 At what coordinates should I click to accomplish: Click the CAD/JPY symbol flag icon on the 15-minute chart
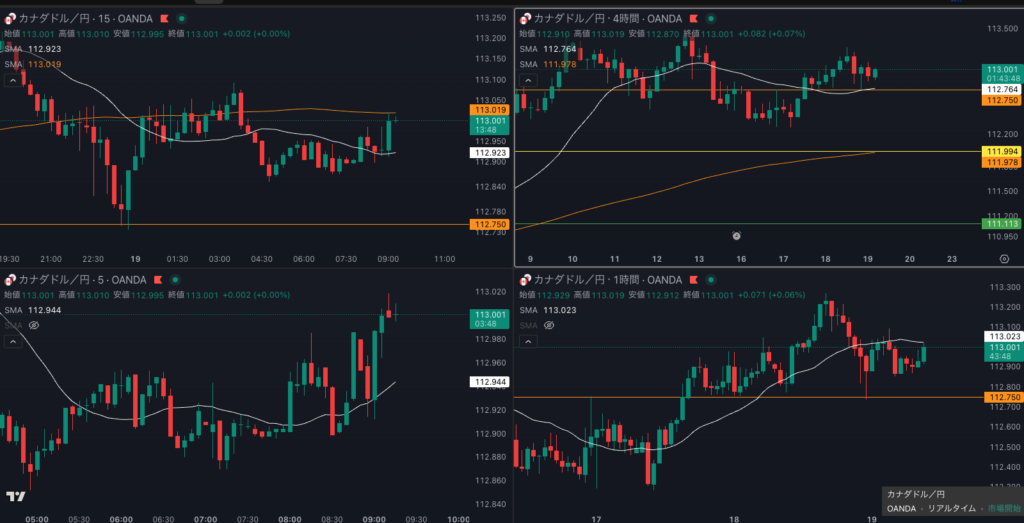9,19
